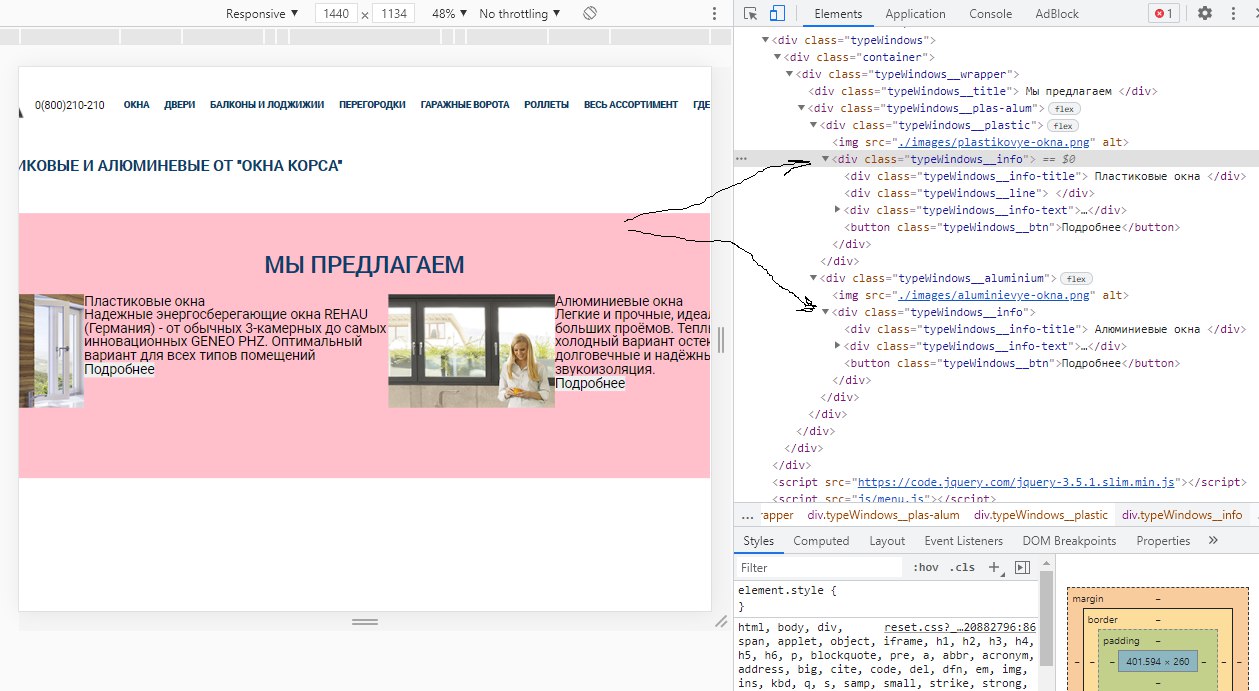Click the styles Filter input
Image resolution: width=1259 pixels, height=691 pixels.
pyautogui.click(x=819, y=567)
